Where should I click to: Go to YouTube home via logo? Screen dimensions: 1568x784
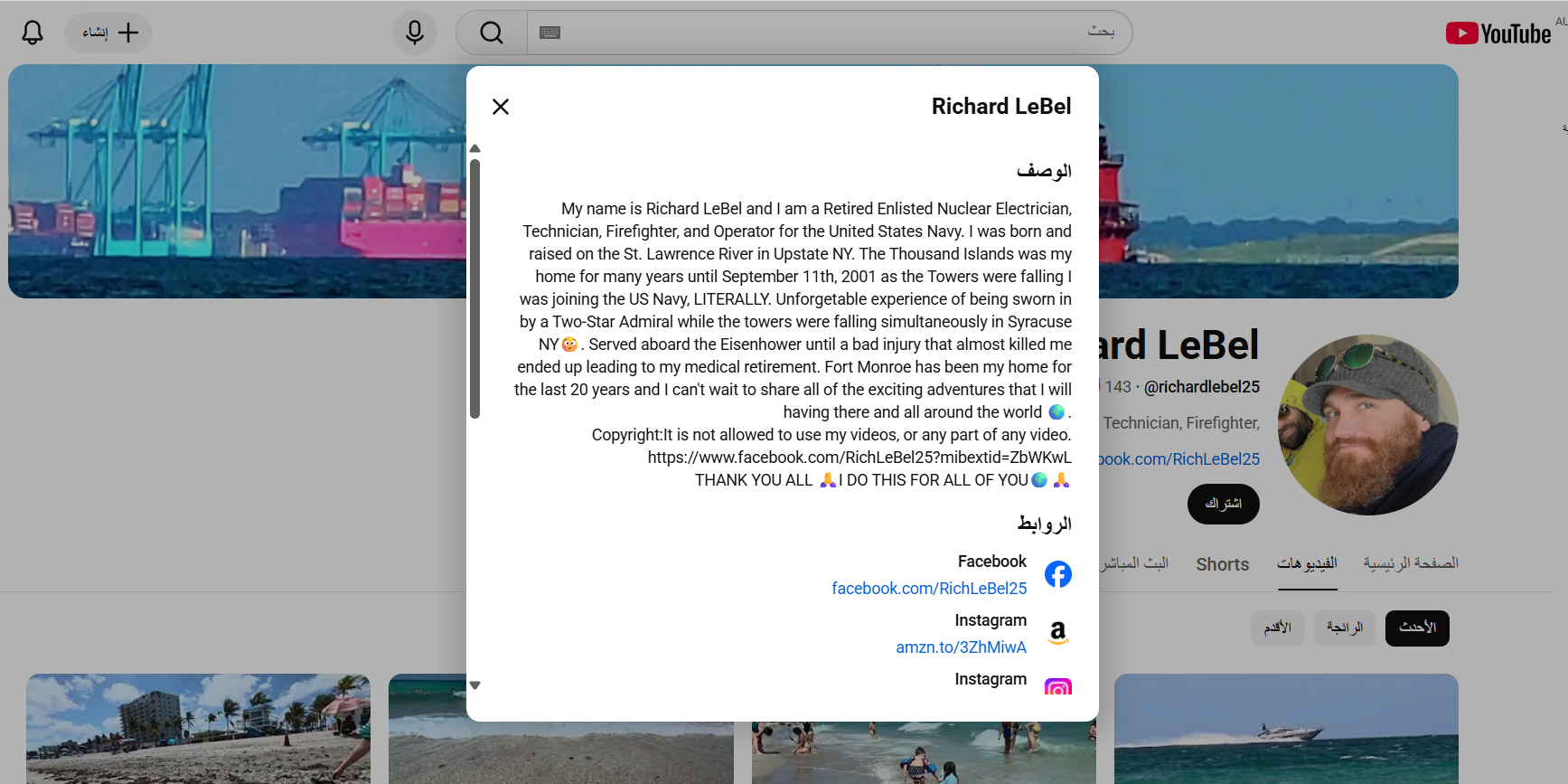tap(1498, 33)
